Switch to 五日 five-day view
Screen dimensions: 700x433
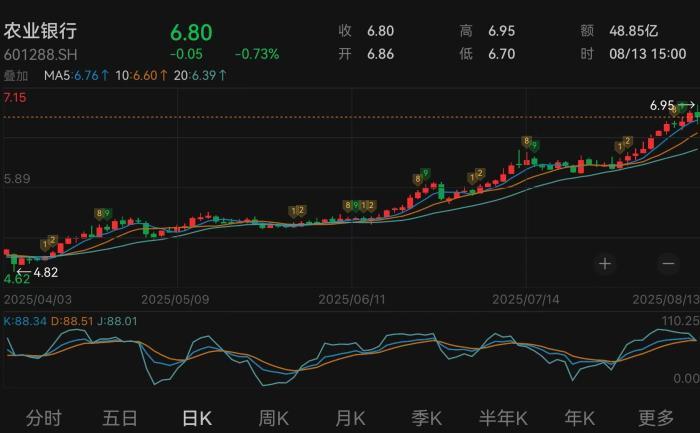pyautogui.click(x=120, y=417)
